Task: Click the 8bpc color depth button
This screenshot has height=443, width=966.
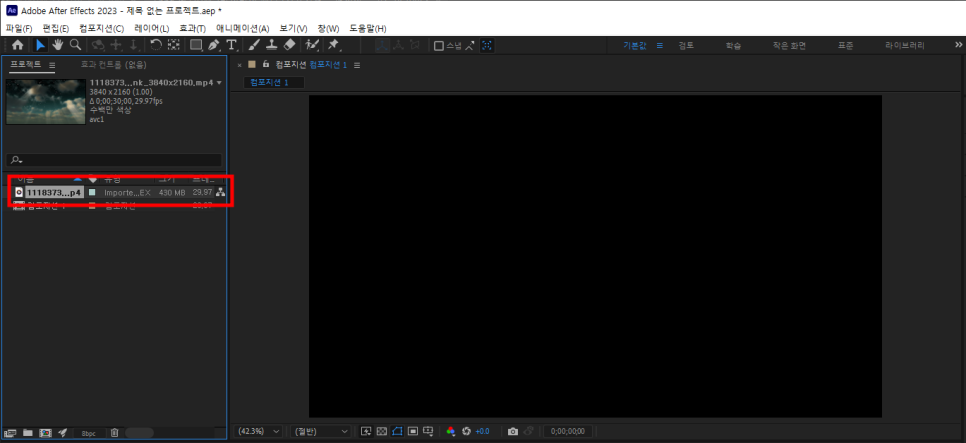Action: tap(89, 433)
